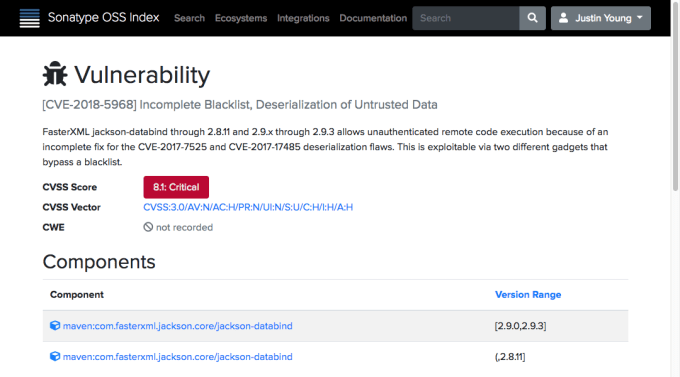Image resolution: width=680 pixels, height=377 pixels.
Task: Click the Sonatype OSS Index title text
Action: tap(104, 17)
